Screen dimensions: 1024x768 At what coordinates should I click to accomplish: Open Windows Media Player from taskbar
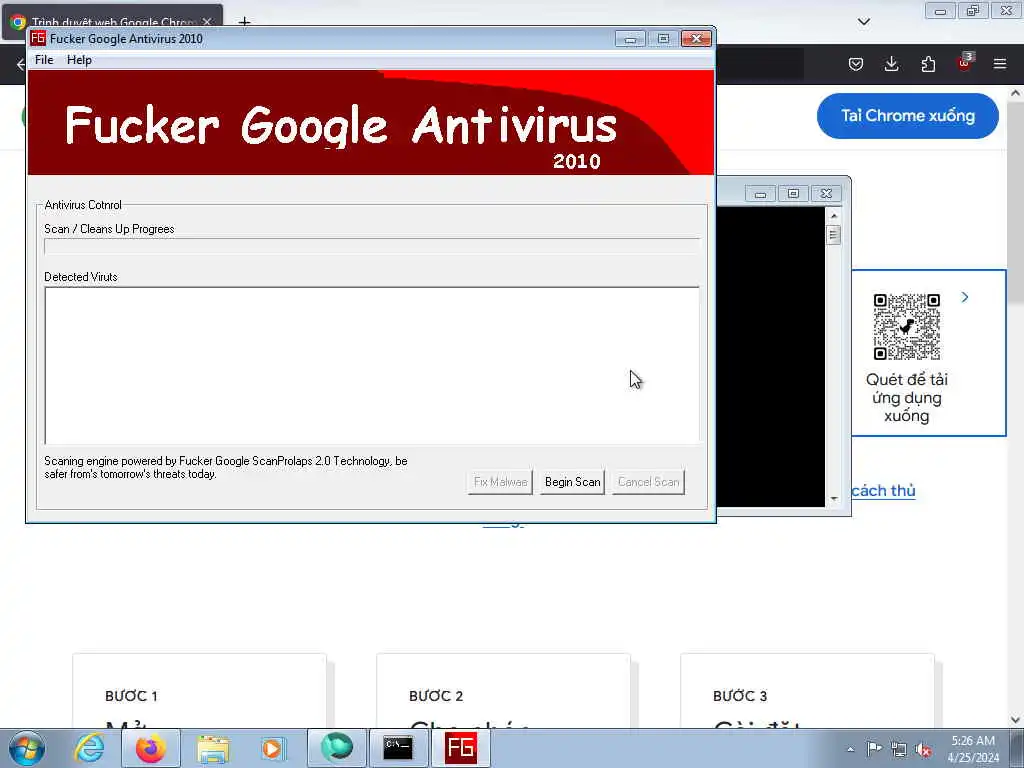[x=274, y=748]
